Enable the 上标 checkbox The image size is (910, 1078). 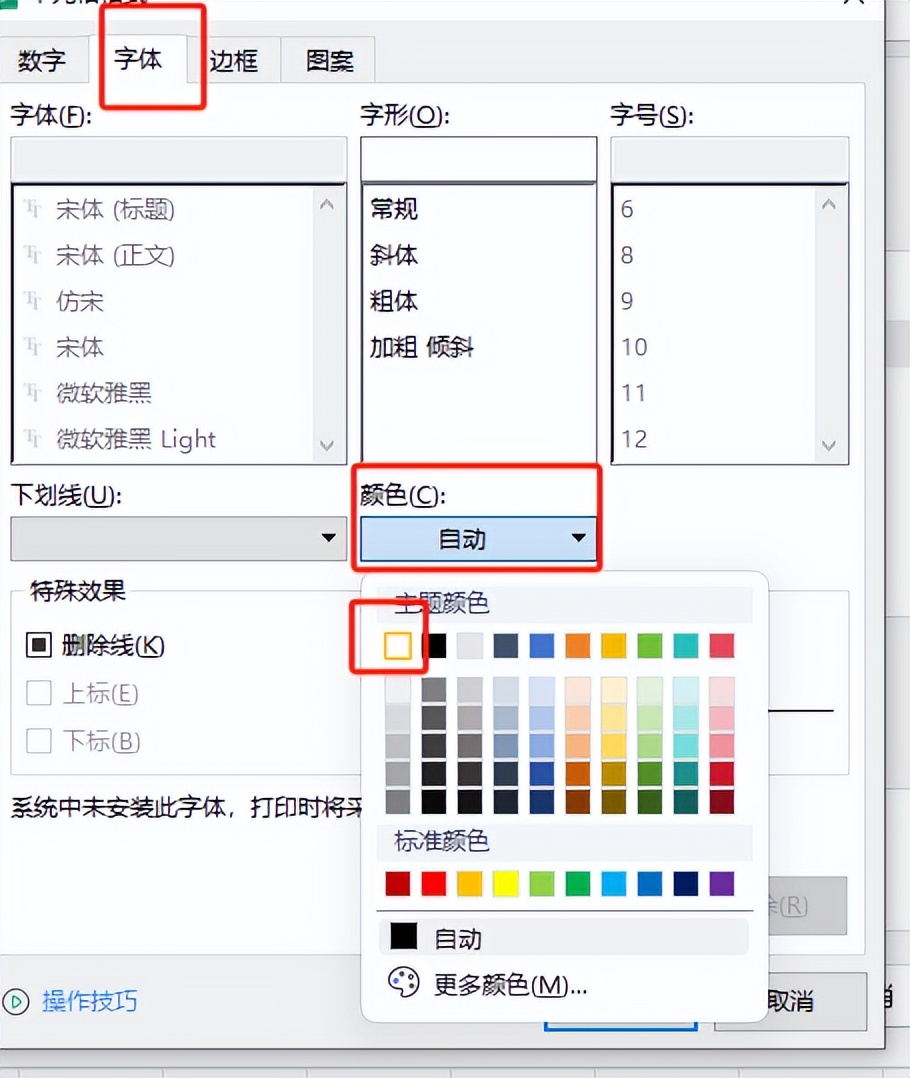(38, 693)
